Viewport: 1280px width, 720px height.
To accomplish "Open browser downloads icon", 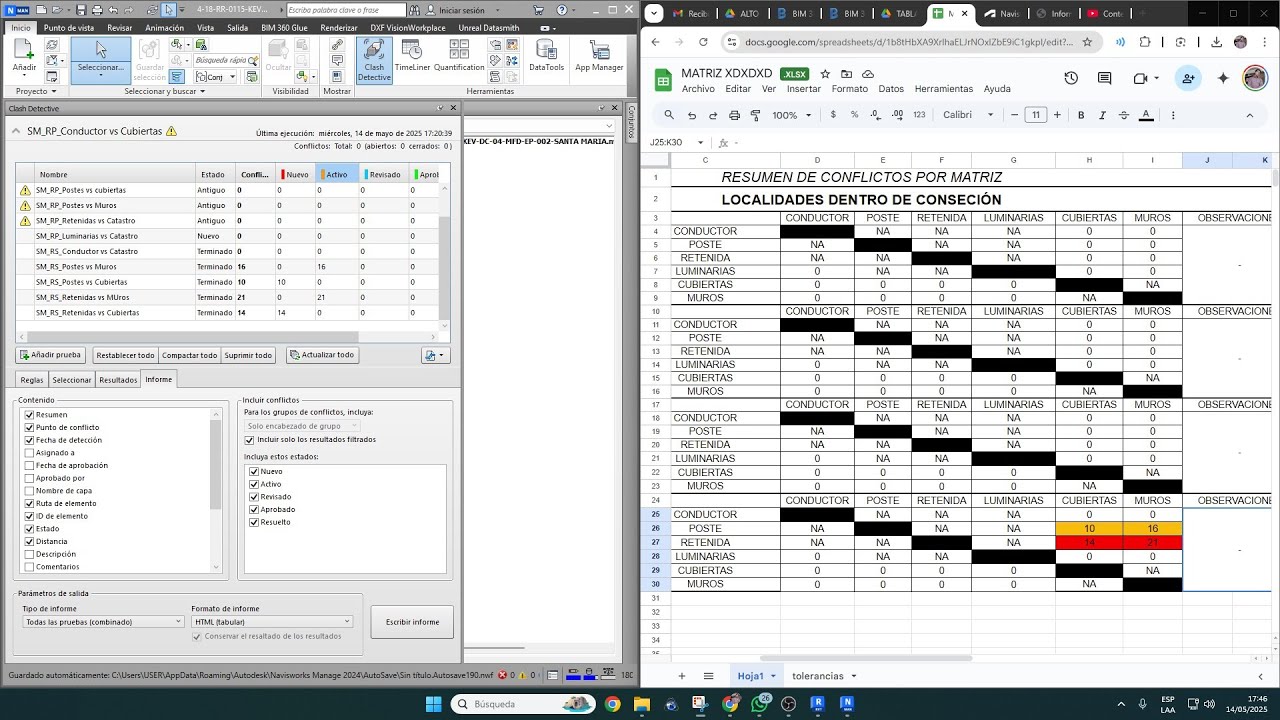I will [x=1216, y=42].
